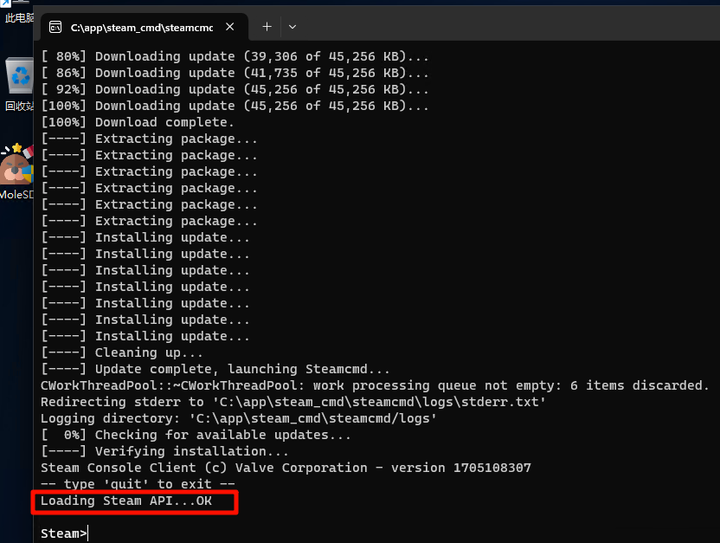
Task: Click the CWorkThreadPool warning line
Action: tap(375, 386)
